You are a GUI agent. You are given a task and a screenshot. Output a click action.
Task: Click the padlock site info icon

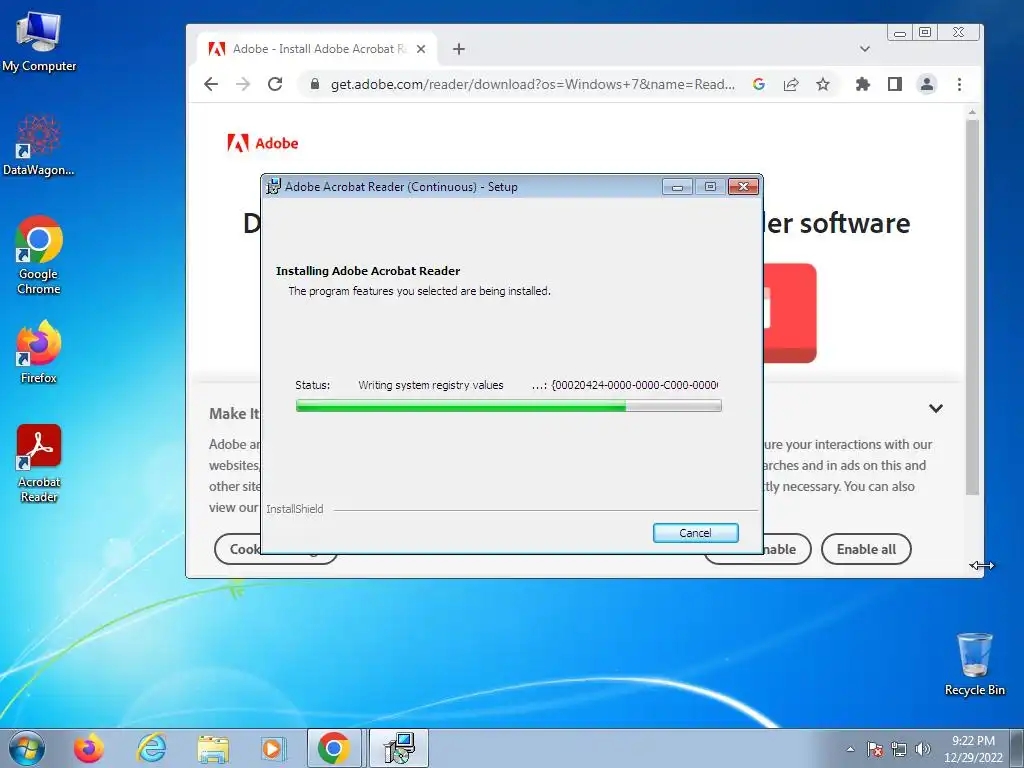coord(315,84)
